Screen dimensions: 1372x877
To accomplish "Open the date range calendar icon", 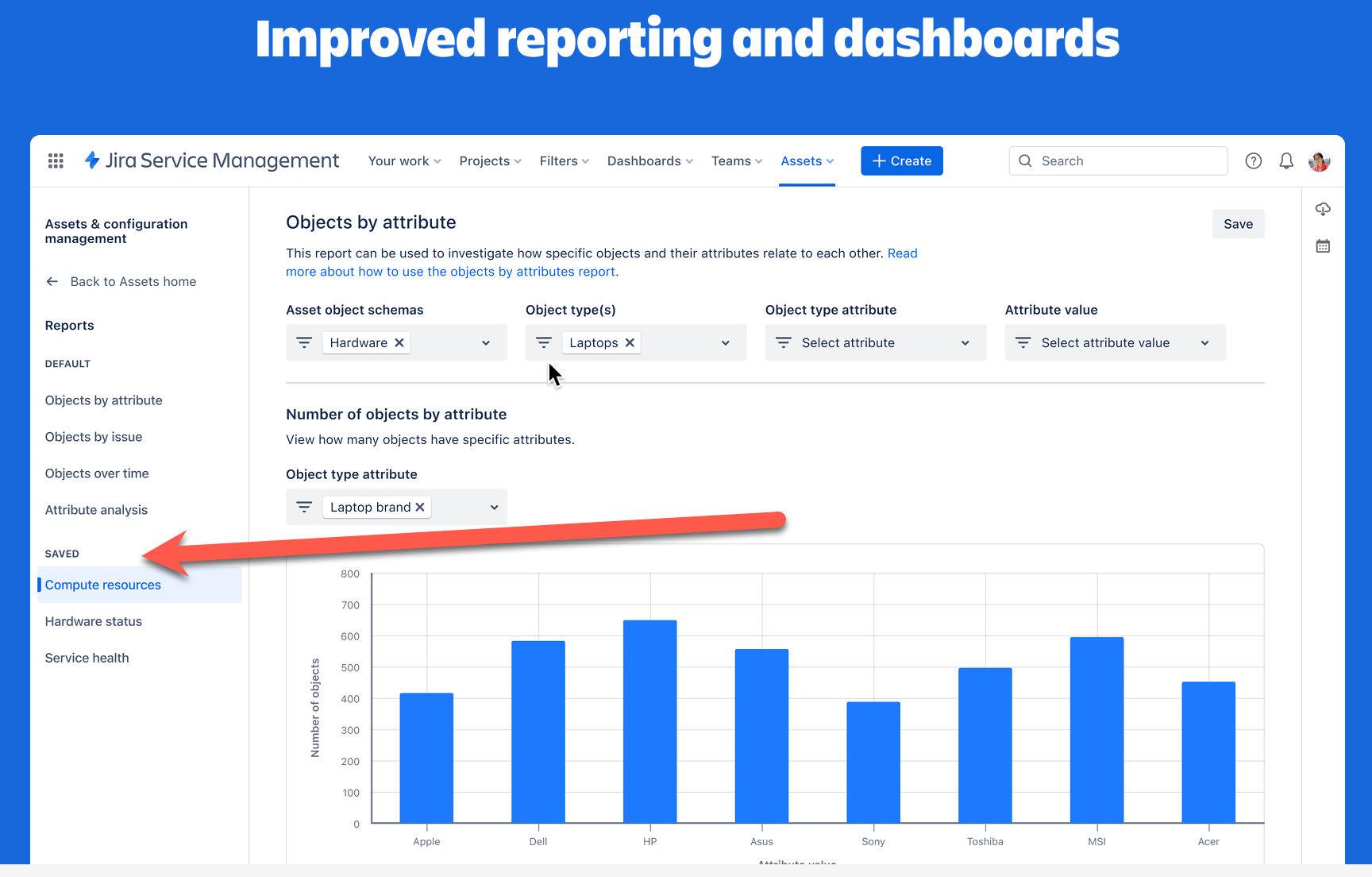I will pyautogui.click(x=1323, y=245).
